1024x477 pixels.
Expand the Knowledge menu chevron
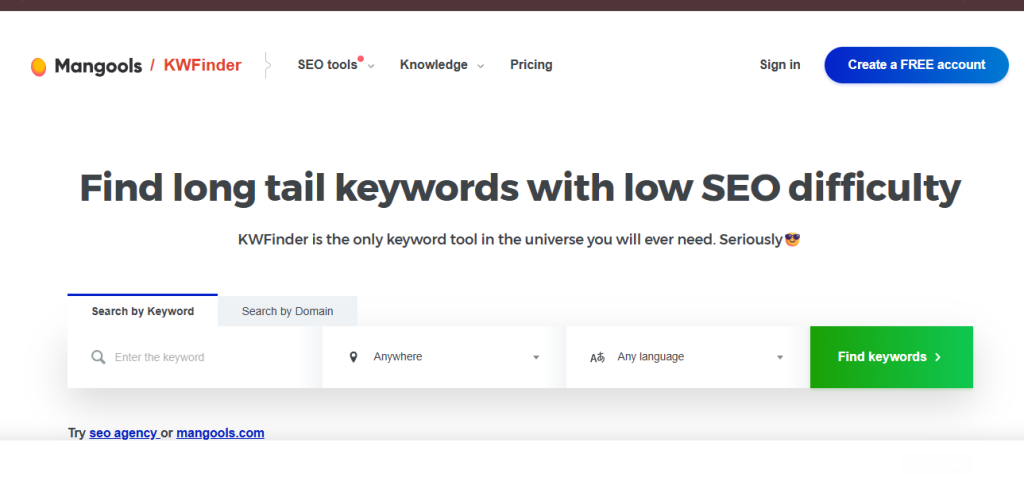tap(481, 66)
